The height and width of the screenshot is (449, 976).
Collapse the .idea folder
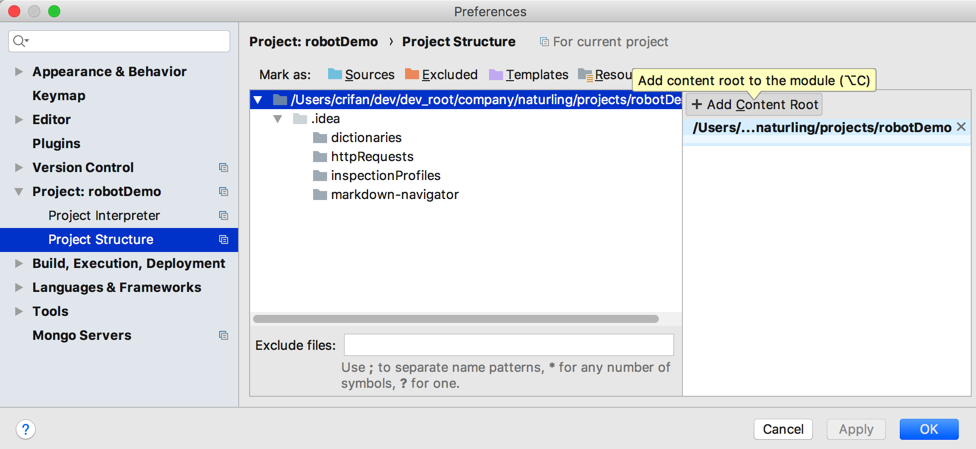(278, 119)
